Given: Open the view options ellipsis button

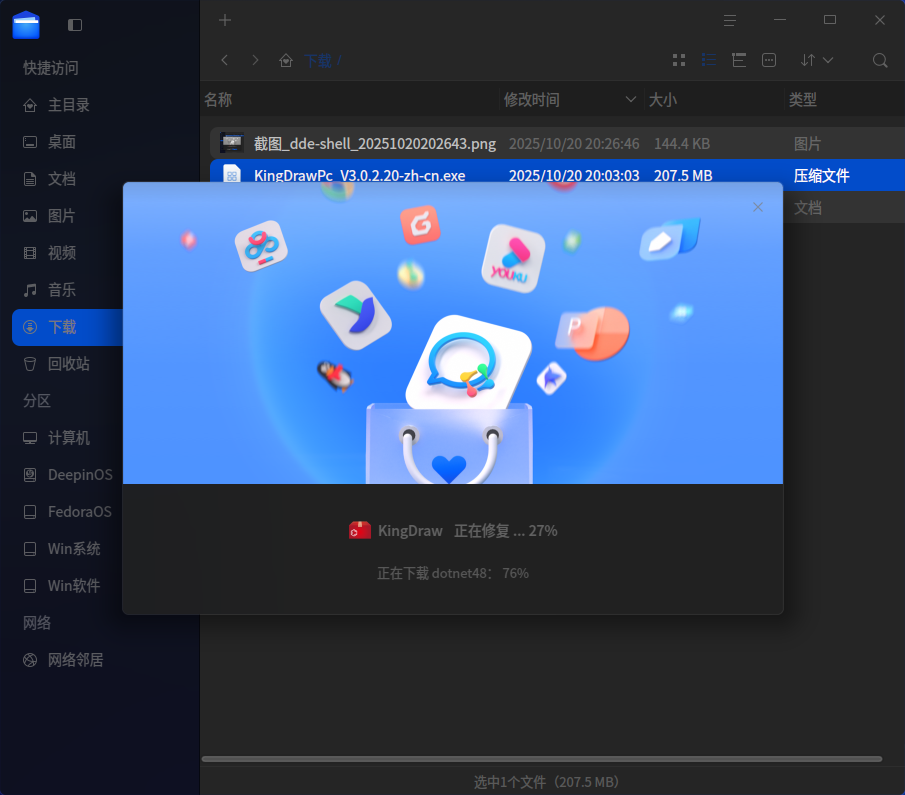Looking at the screenshot, I should pos(769,60).
